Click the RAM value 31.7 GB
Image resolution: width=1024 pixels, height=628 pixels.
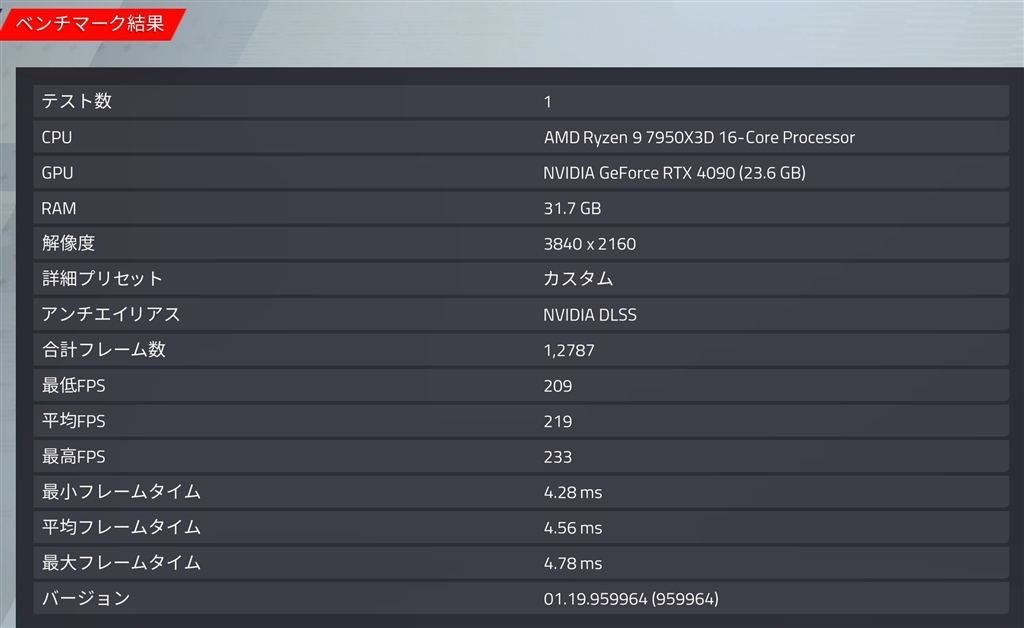point(573,208)
